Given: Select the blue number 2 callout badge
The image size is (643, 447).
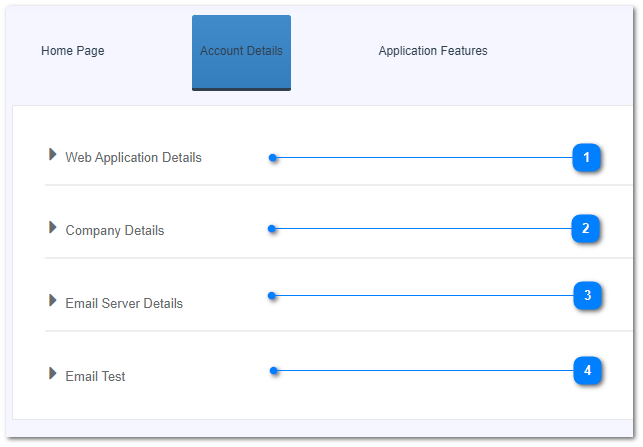Looking at the screenshot, I should pyautogui.click(x=587, y=229).
